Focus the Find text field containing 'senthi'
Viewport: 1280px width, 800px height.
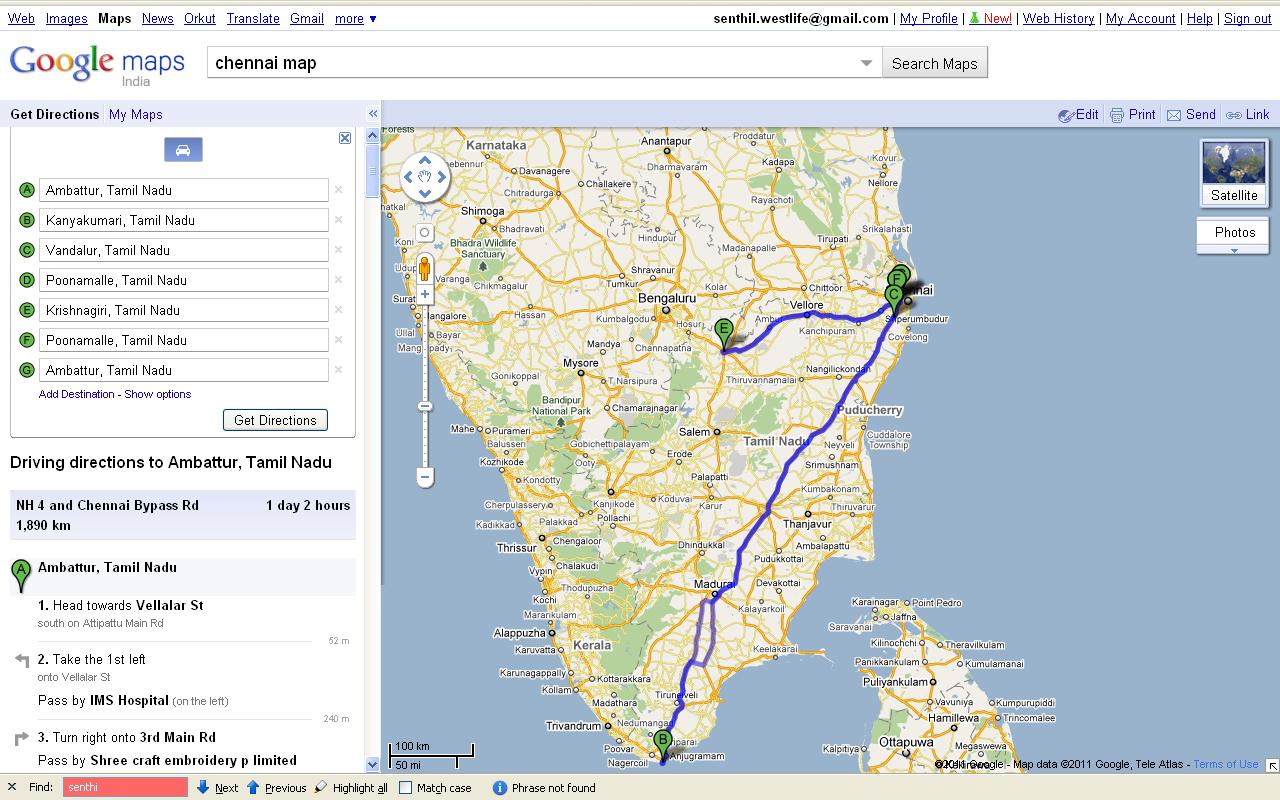coord(125,787)
